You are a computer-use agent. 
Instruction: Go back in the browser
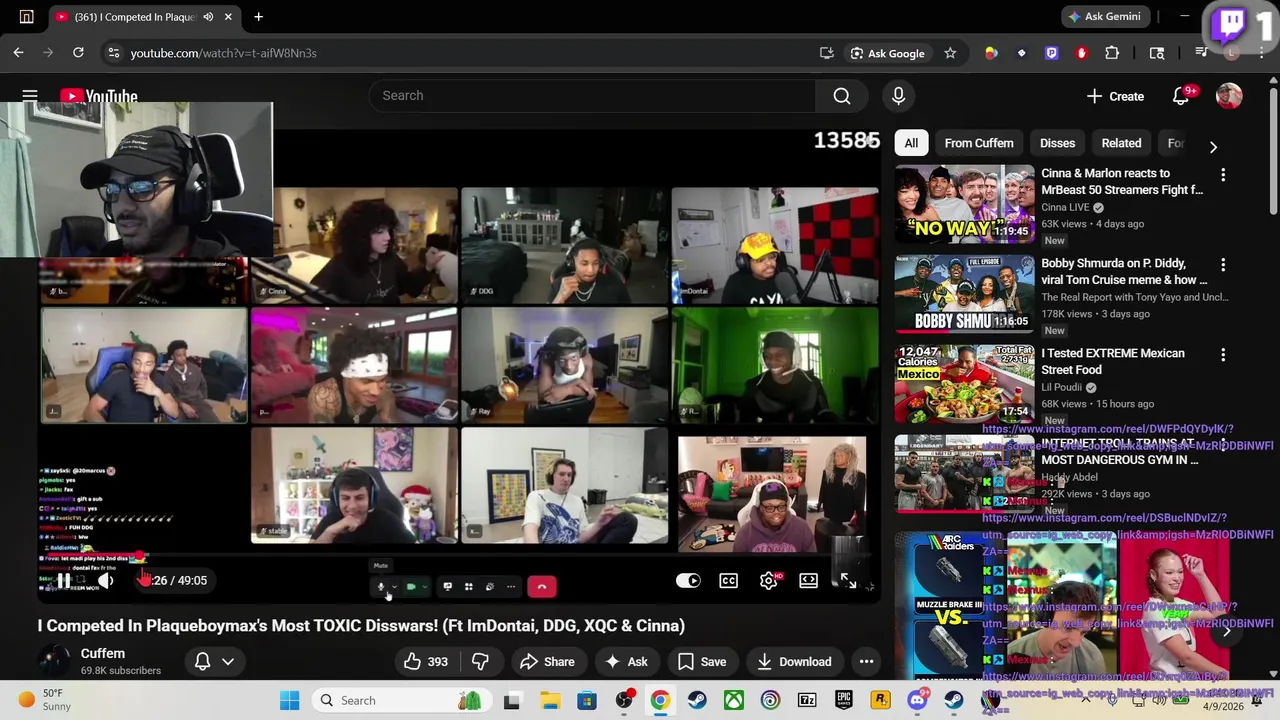pyautogui.click(x=18, y=53)
